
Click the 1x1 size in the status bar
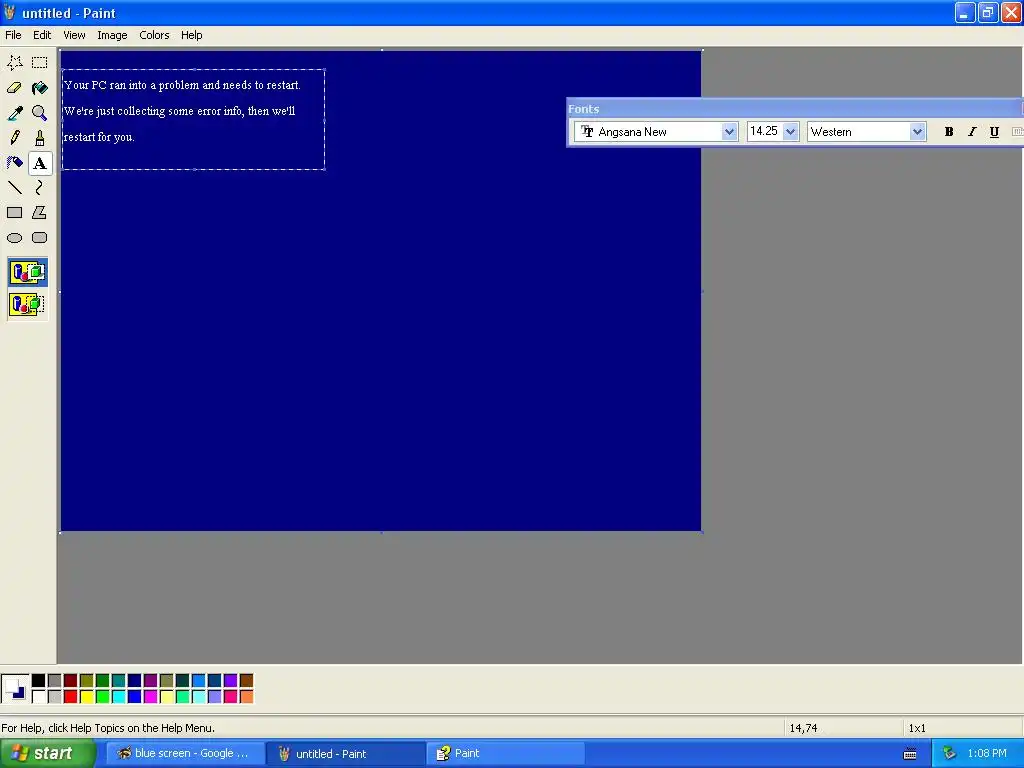coord(917,728)
